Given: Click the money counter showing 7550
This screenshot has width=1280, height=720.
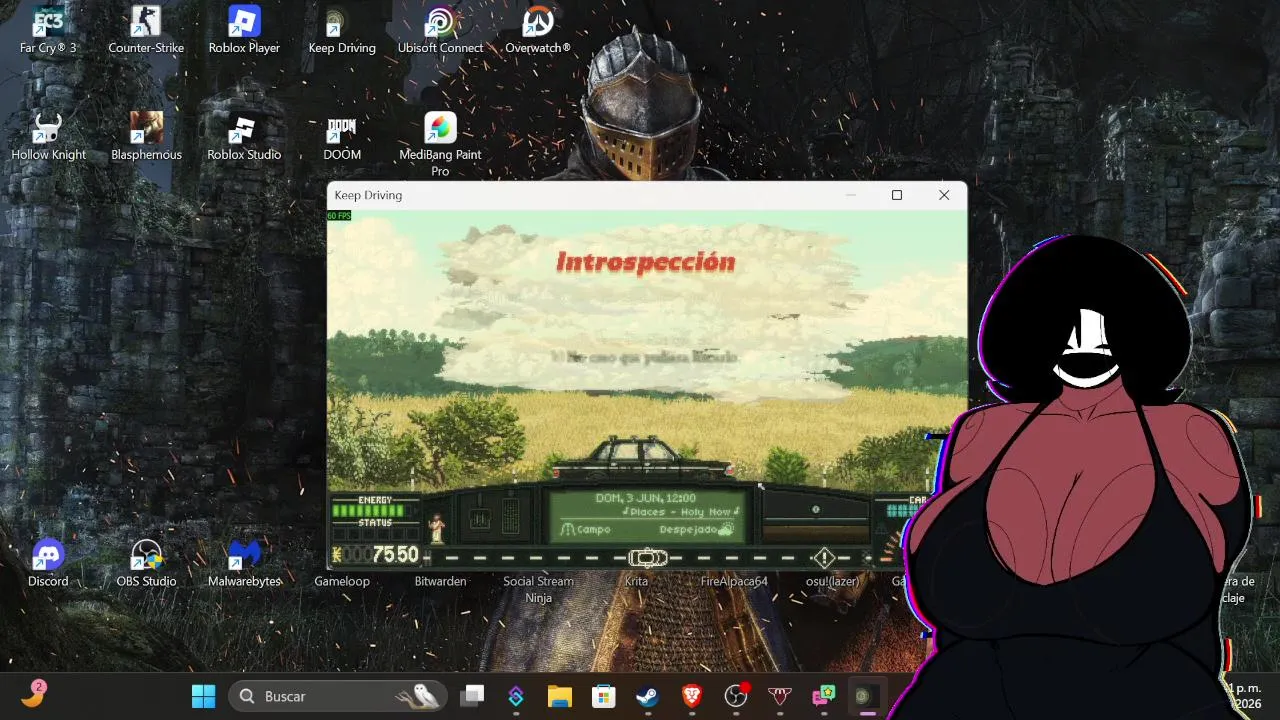Looking at the screenshot, I should coord(375,555).
